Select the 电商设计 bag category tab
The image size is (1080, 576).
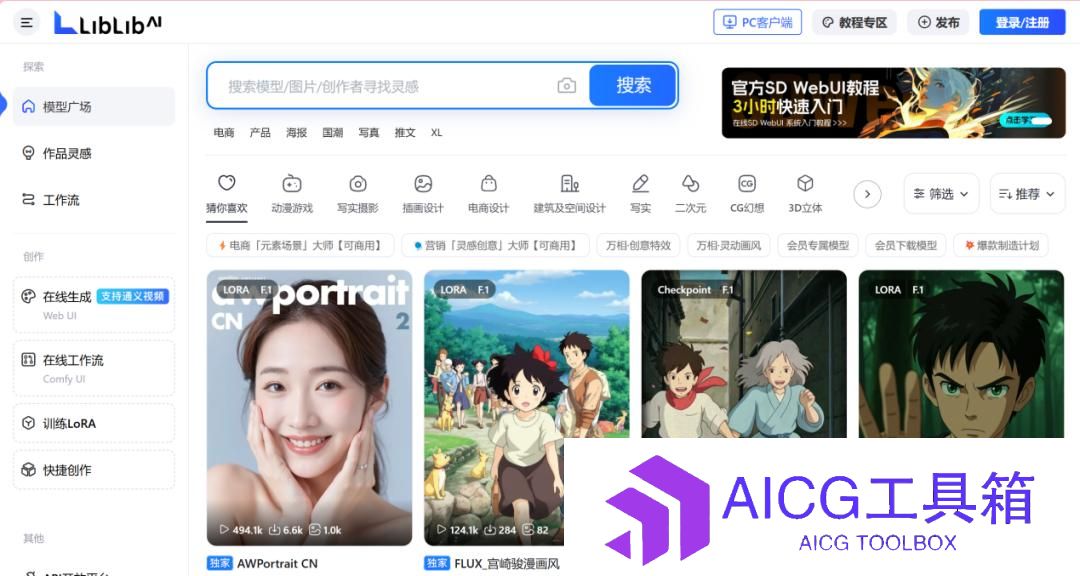click(488, 194)
